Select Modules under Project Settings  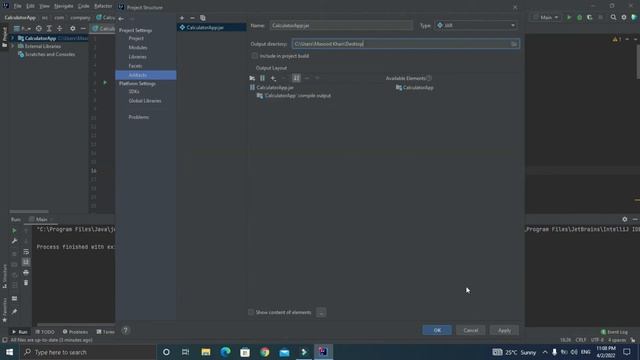coord(138,47)
